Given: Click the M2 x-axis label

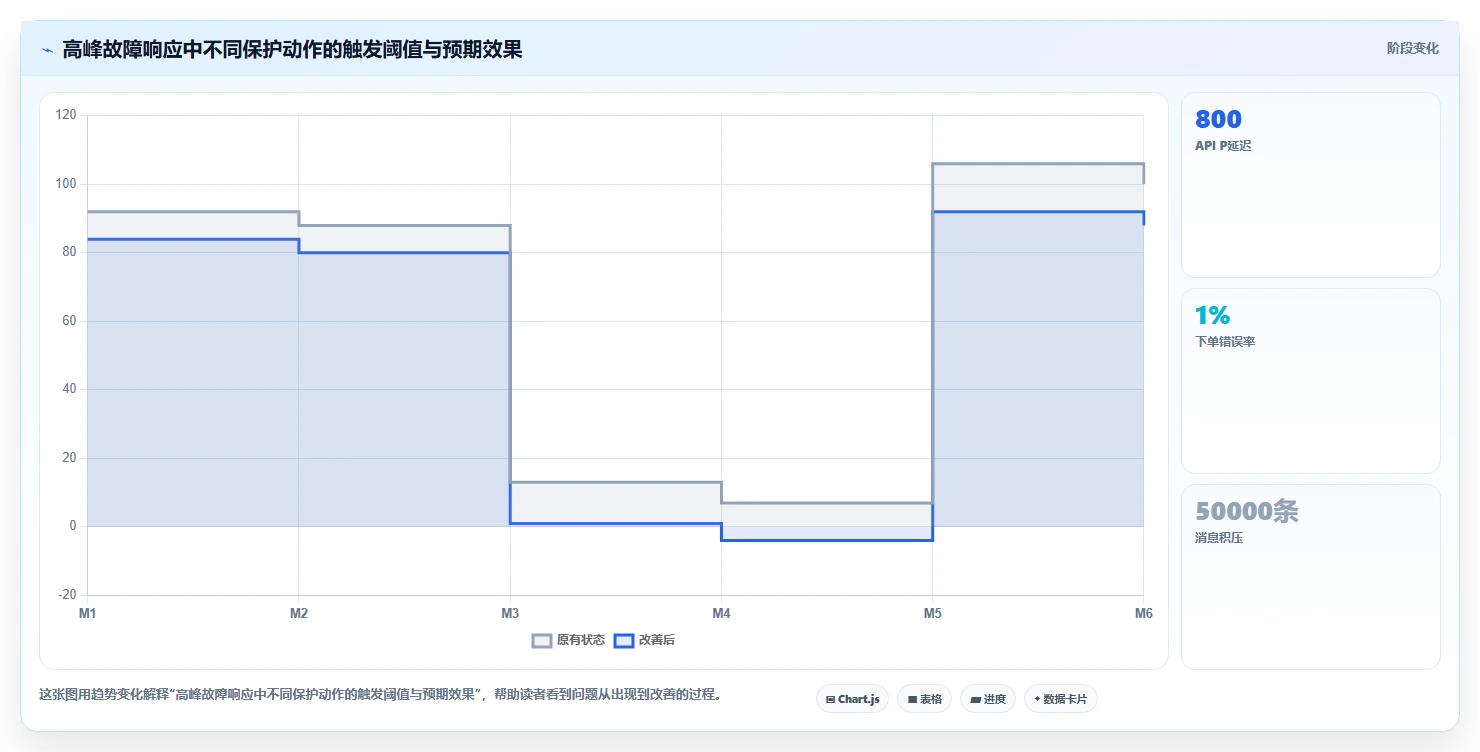Looking at the screenshot, I should tap(299, 613).
